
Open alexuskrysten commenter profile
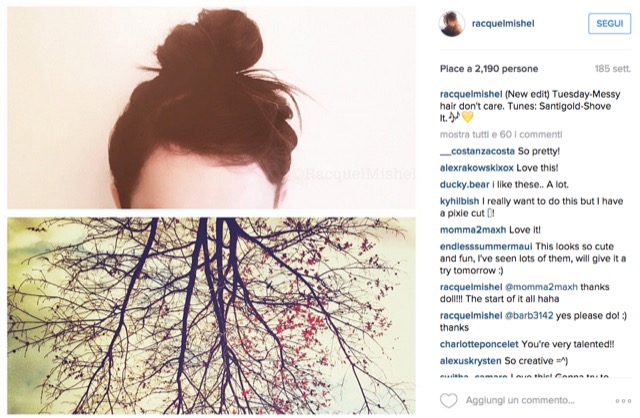pos(471,361)
